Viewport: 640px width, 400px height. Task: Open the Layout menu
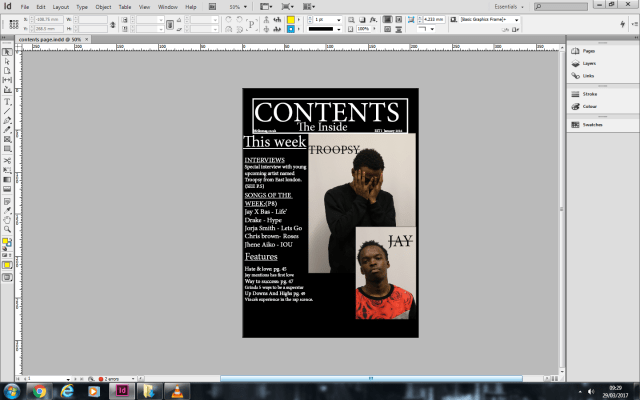point(60,7)
